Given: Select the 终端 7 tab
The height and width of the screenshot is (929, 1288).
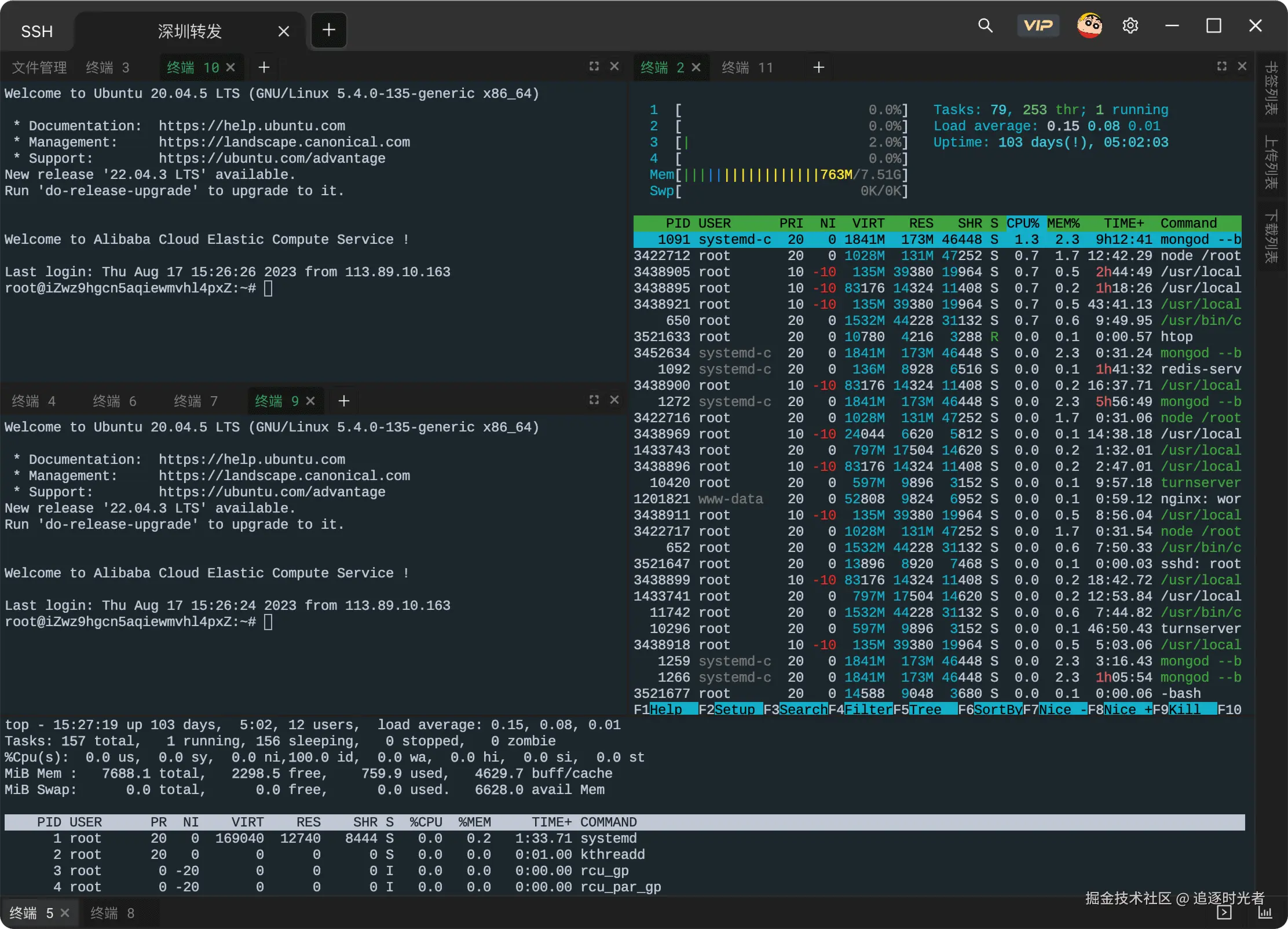Looking at the screenshot, I should click(195, 401).
